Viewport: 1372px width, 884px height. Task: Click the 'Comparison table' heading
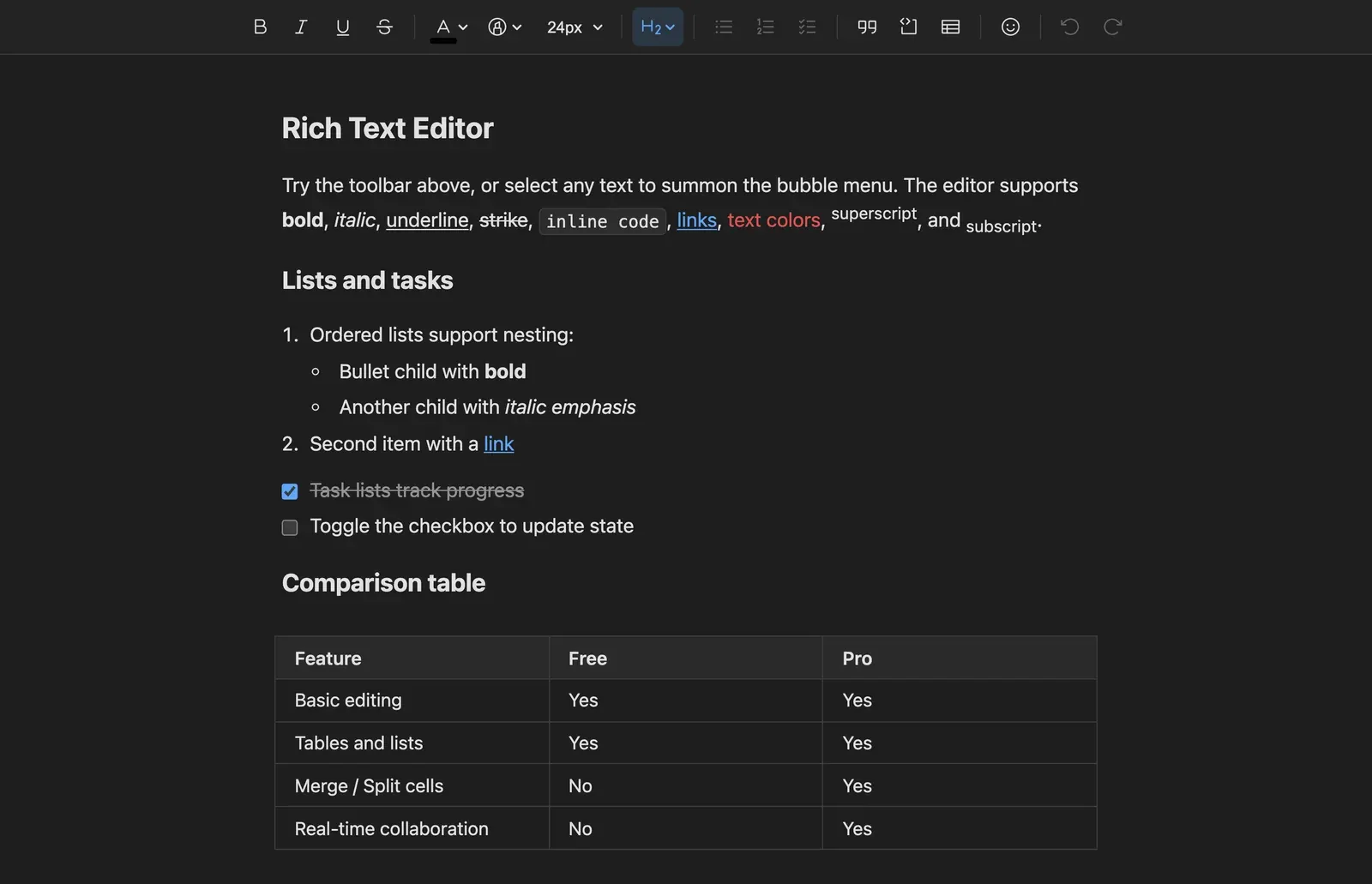tap(383, 583)
